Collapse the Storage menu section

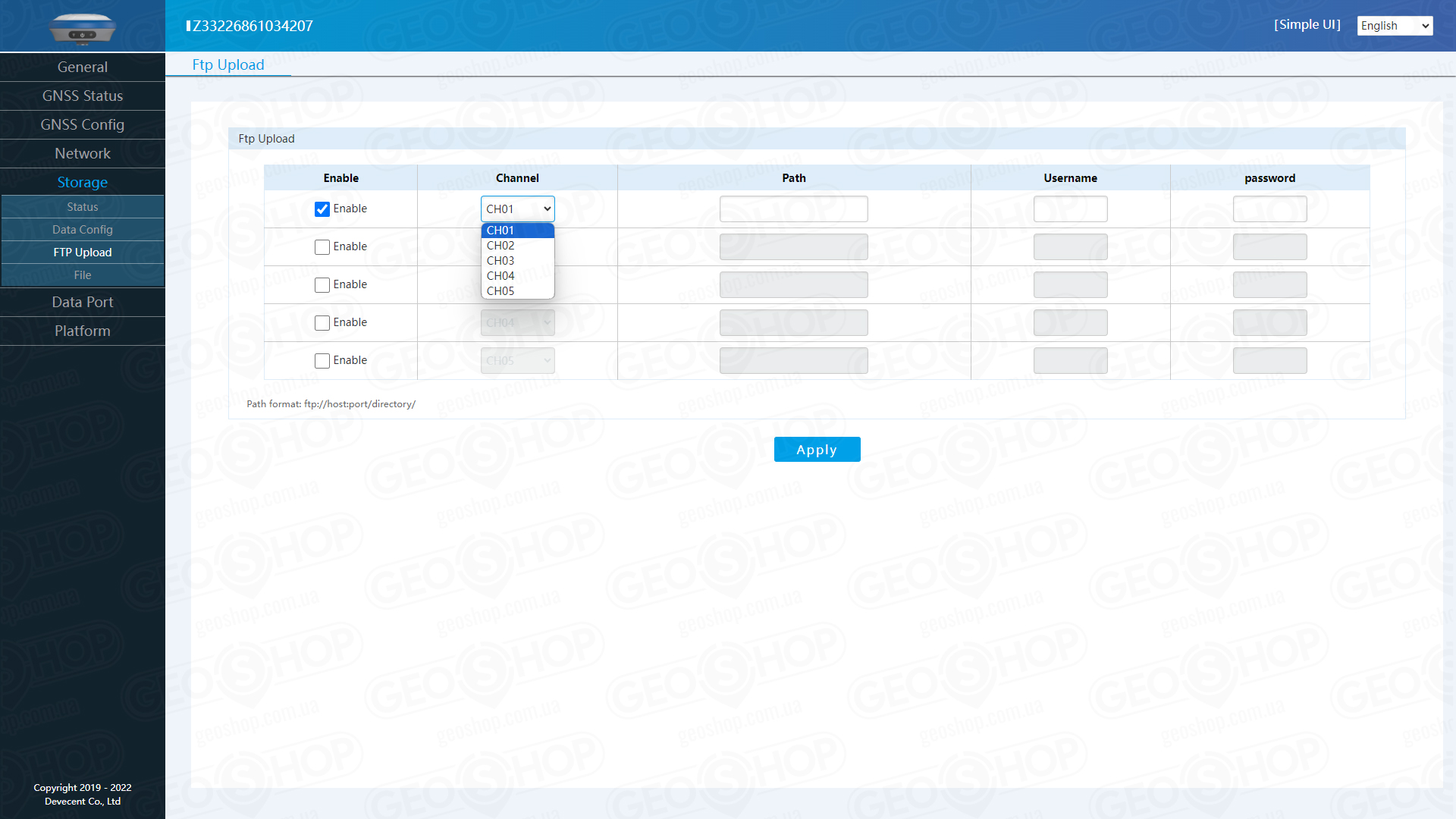83,183
